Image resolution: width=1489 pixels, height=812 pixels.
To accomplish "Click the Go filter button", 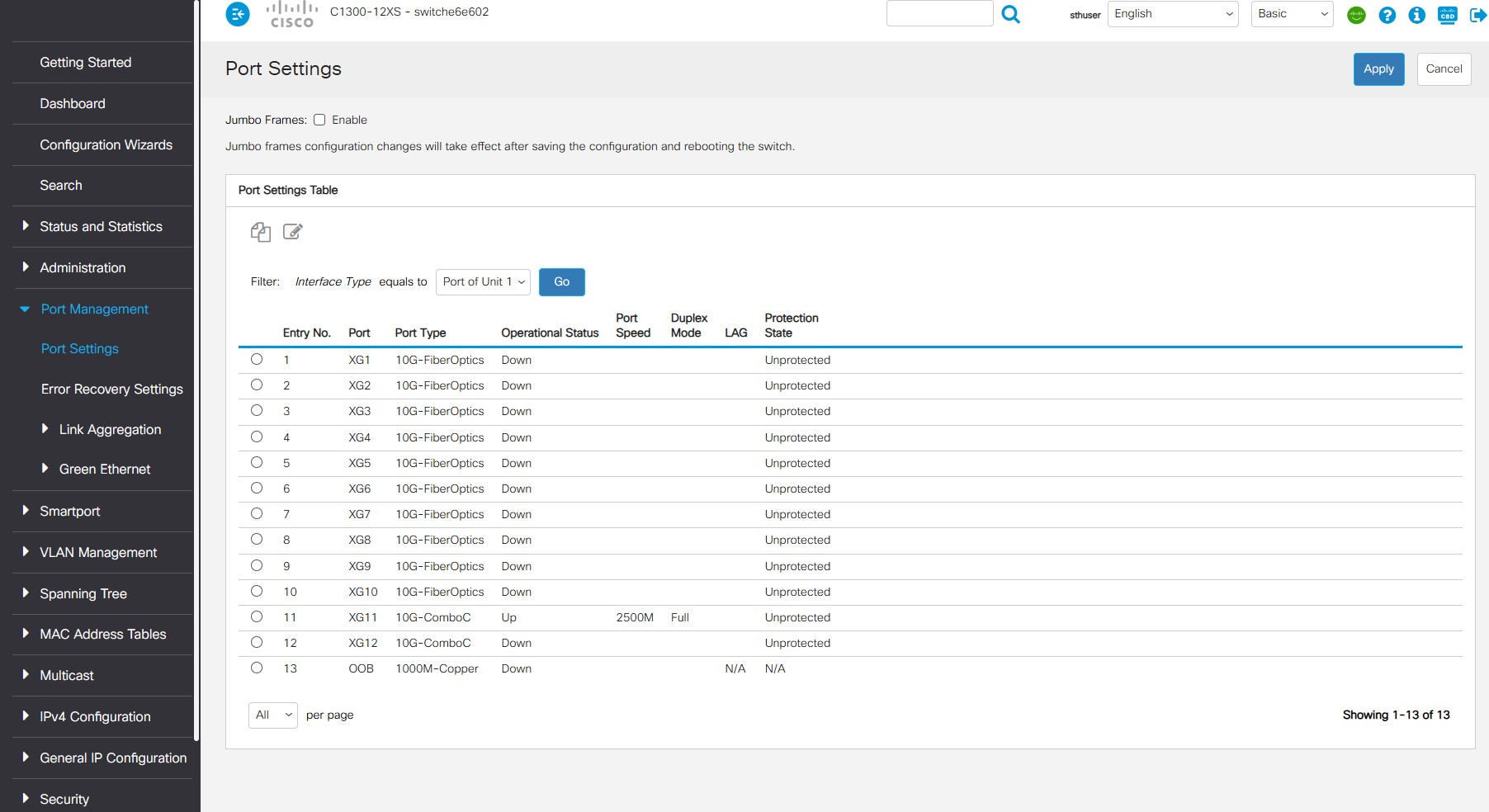I will coord(561,282).
